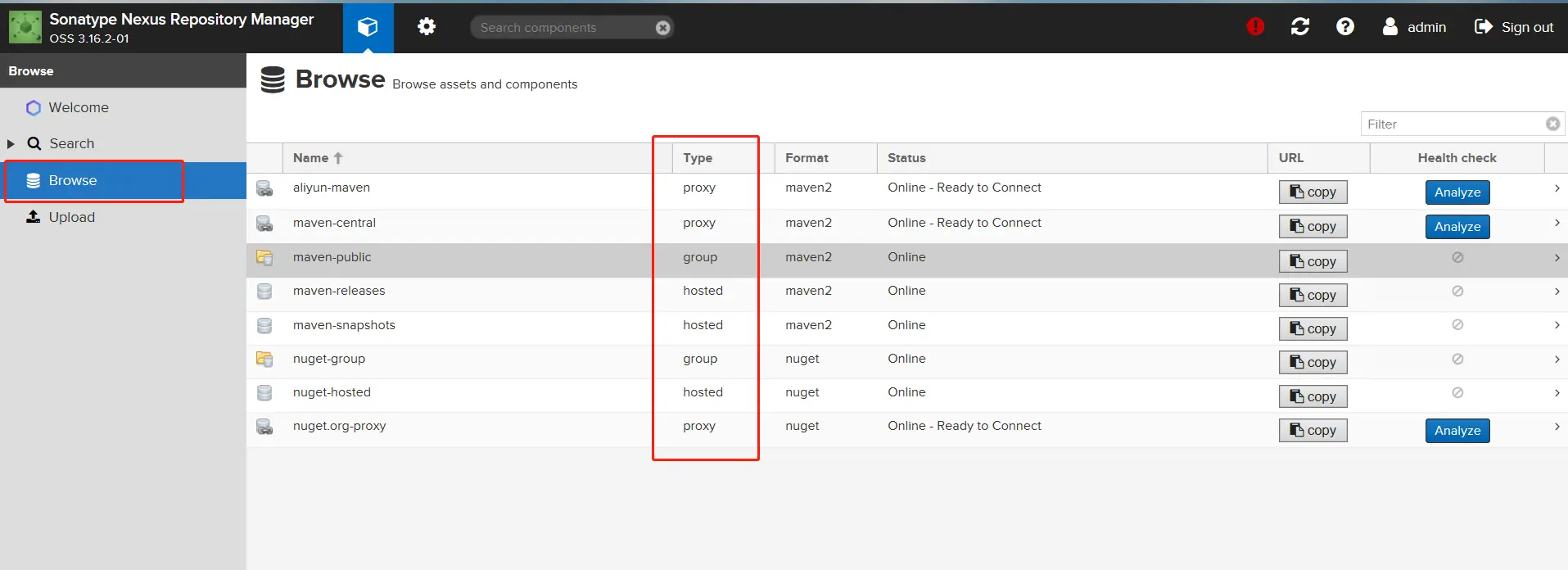1568x570 pixels.
Task: Click the red system alert icon
Action: (x=1255, y=27)
